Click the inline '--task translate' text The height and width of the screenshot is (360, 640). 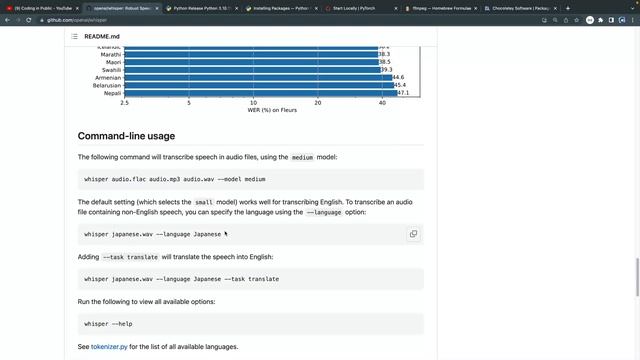click(x=130, y=257)
